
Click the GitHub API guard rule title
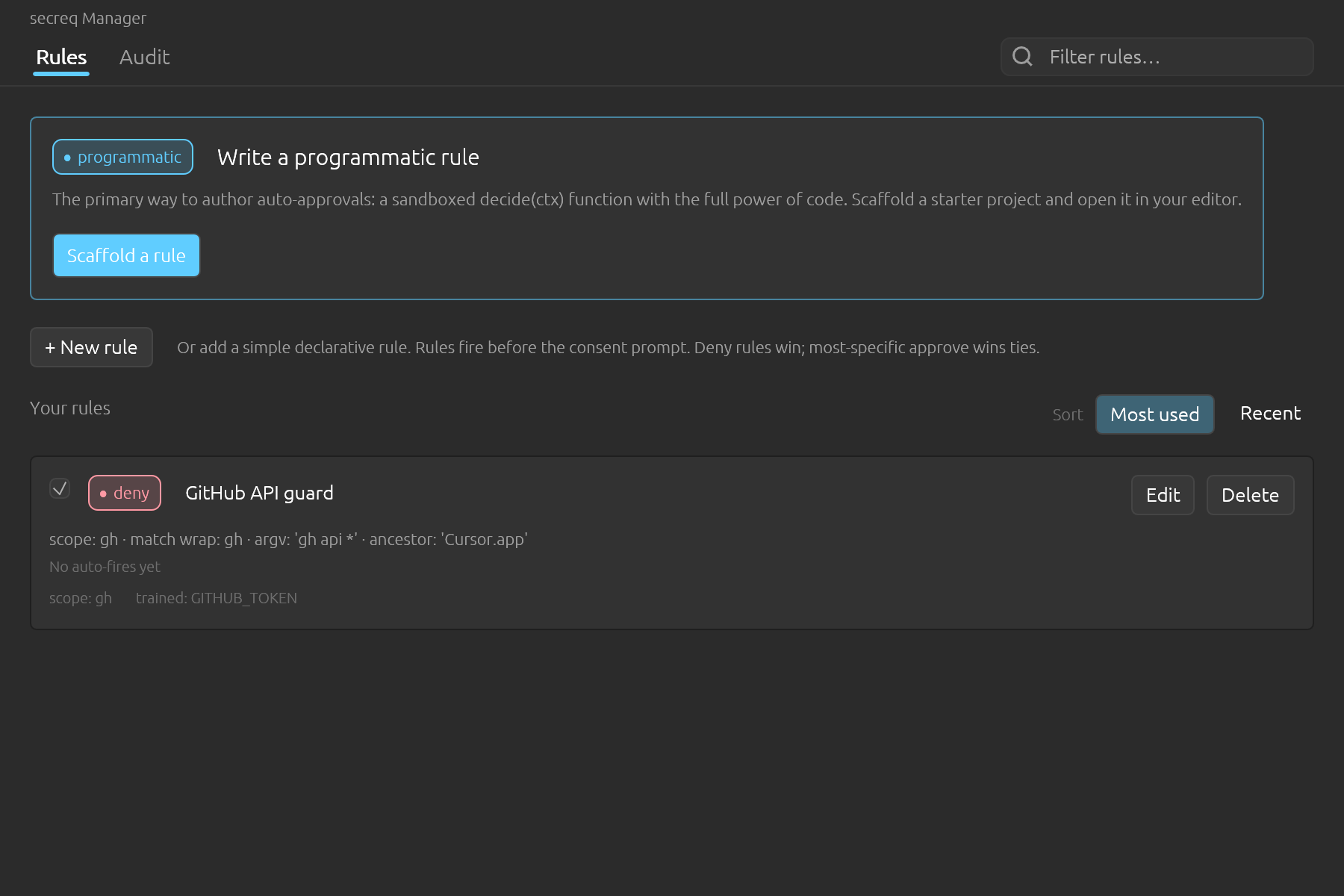pos(259,493)
